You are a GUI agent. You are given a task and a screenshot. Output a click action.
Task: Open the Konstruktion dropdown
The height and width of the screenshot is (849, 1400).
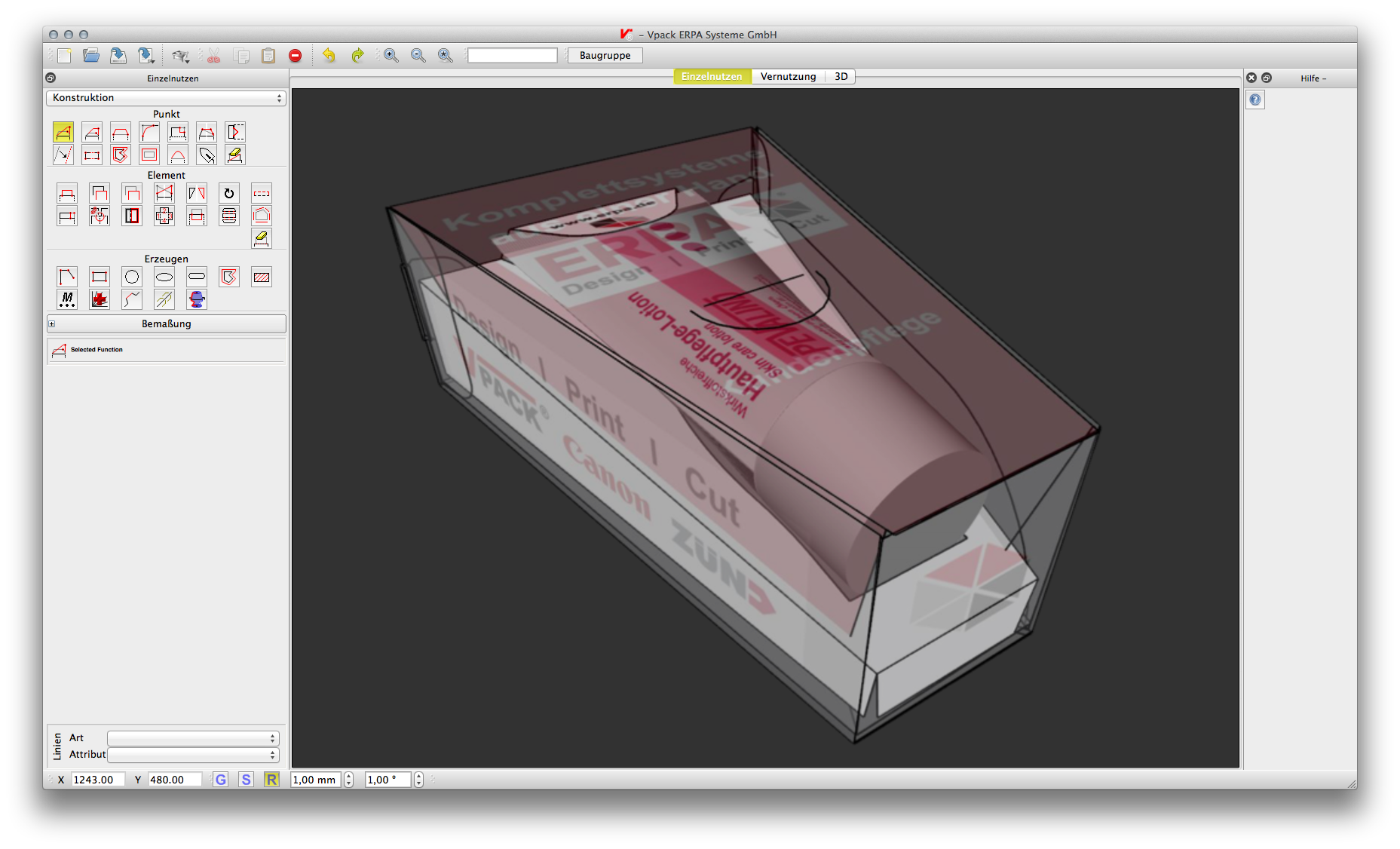tap(166, 97)
